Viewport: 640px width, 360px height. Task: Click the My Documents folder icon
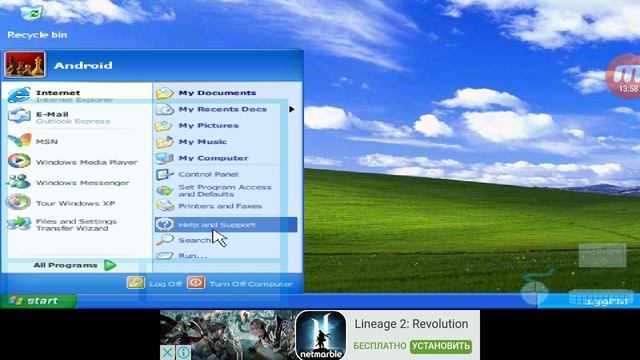tap(165, 93)
